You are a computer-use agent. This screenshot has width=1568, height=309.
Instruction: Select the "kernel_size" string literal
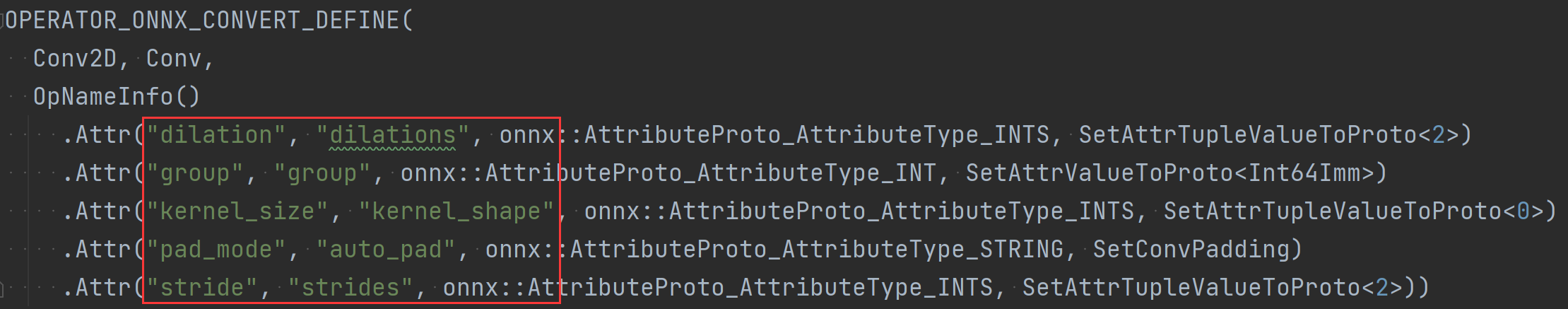coord(237,211)
